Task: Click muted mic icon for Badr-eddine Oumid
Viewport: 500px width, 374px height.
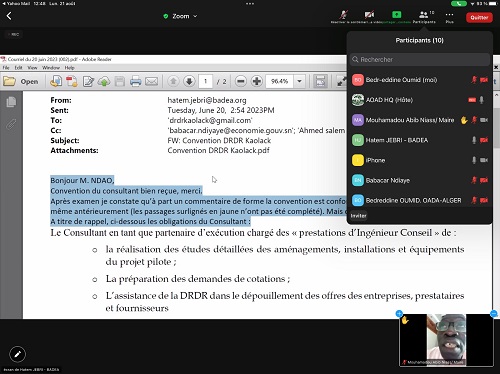Action: click(x=474, y=80)
